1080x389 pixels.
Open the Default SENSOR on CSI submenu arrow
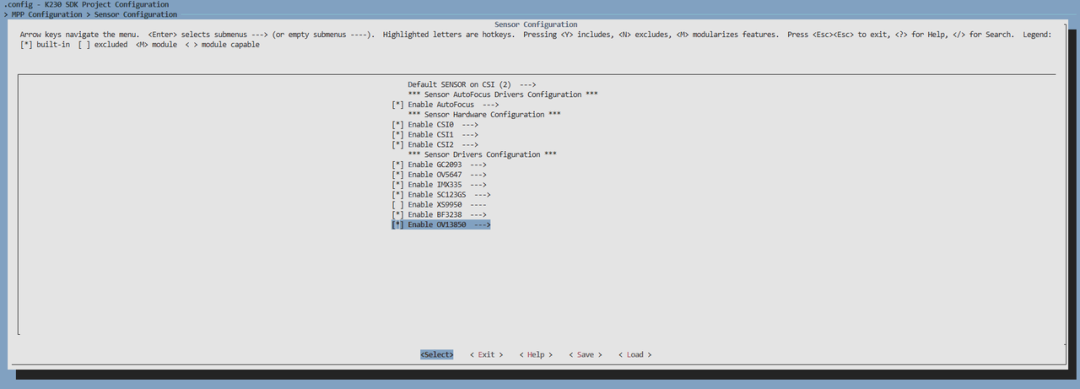[528, 85]
